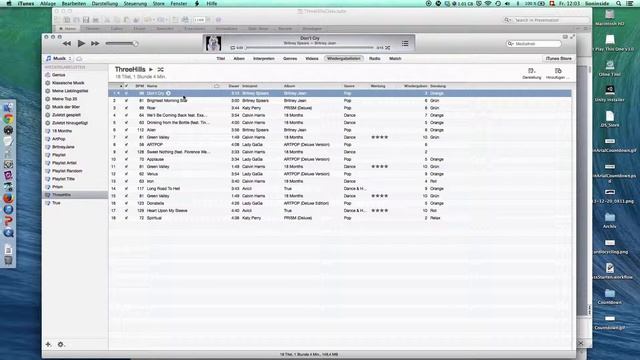640x360 pixels.
Task: Click Firefox icon in the Dock
Action: point(8,198)
